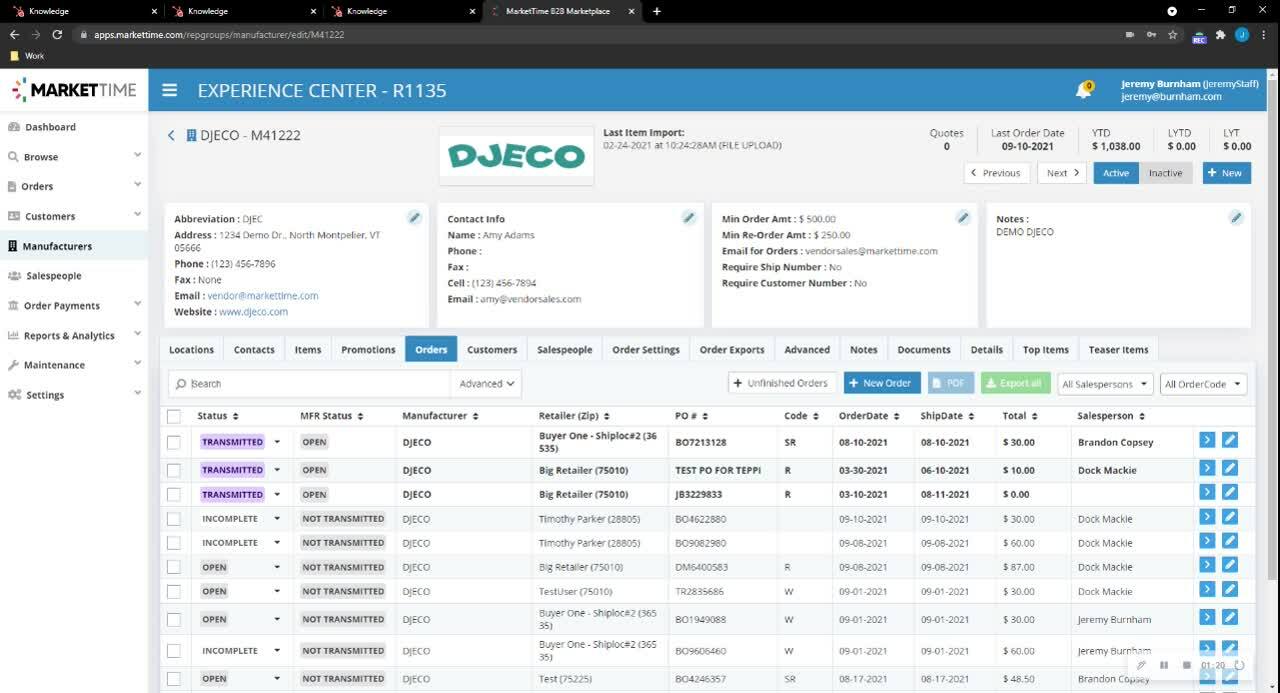1280x693 pixels.
Task: Open the Teaser Items tab
Action: point(1118,350)
